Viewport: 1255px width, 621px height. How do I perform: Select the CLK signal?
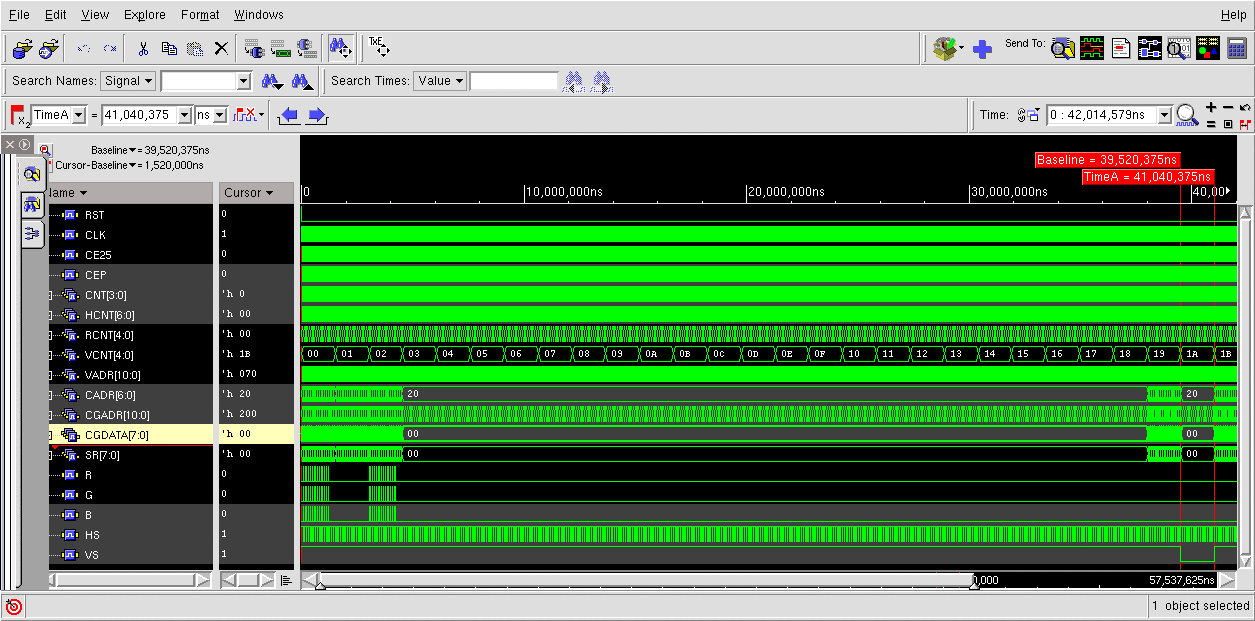tap(95, 234)
